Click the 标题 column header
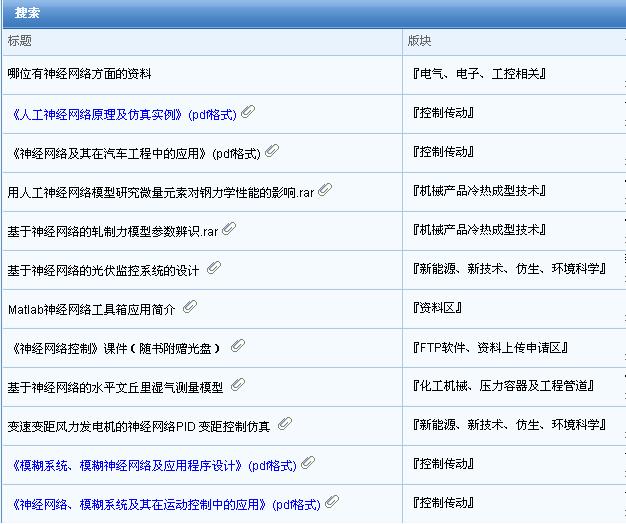Screen dimensions: 626x524 tap(20, 41)
